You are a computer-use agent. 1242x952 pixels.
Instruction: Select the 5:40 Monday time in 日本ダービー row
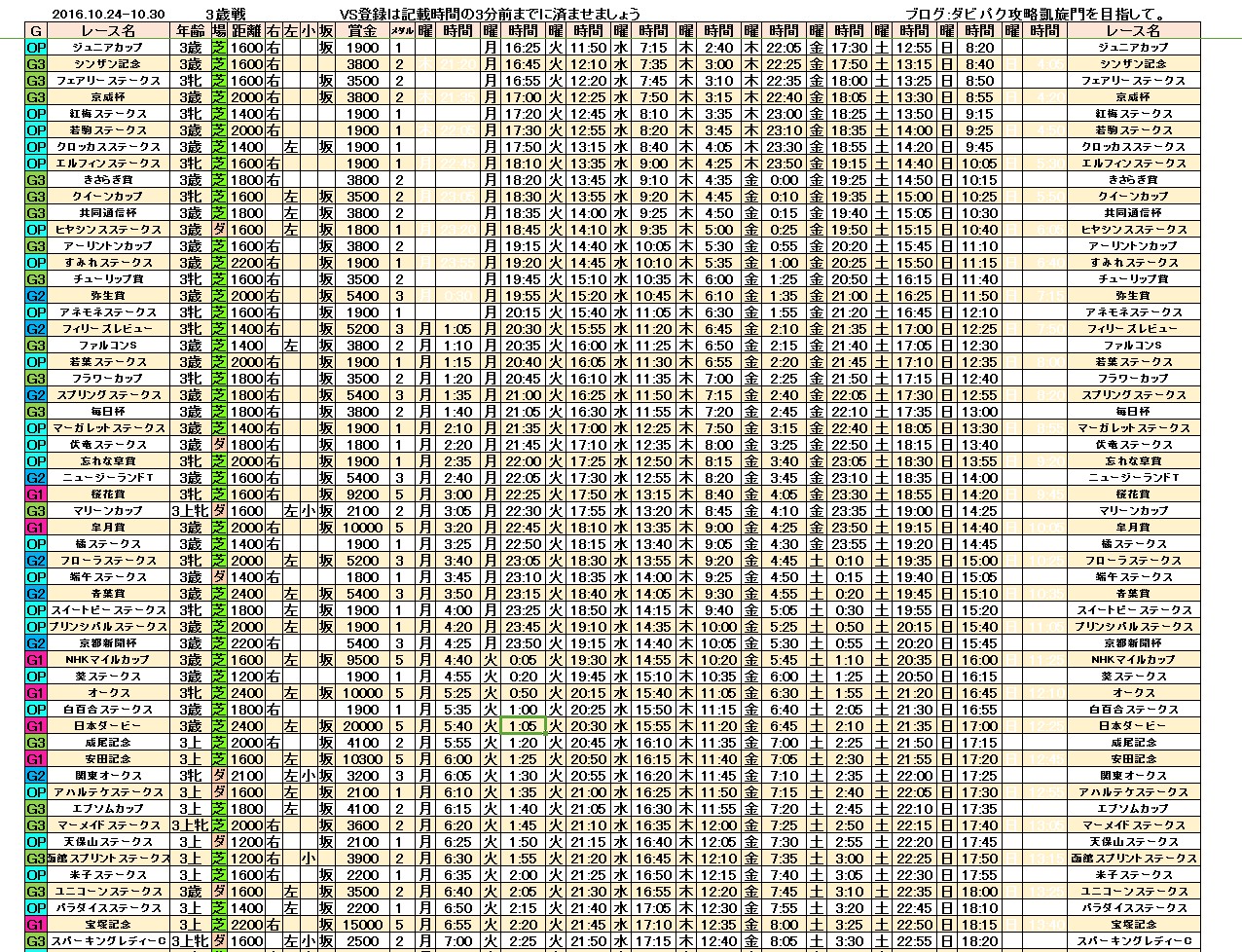point(457,726)
